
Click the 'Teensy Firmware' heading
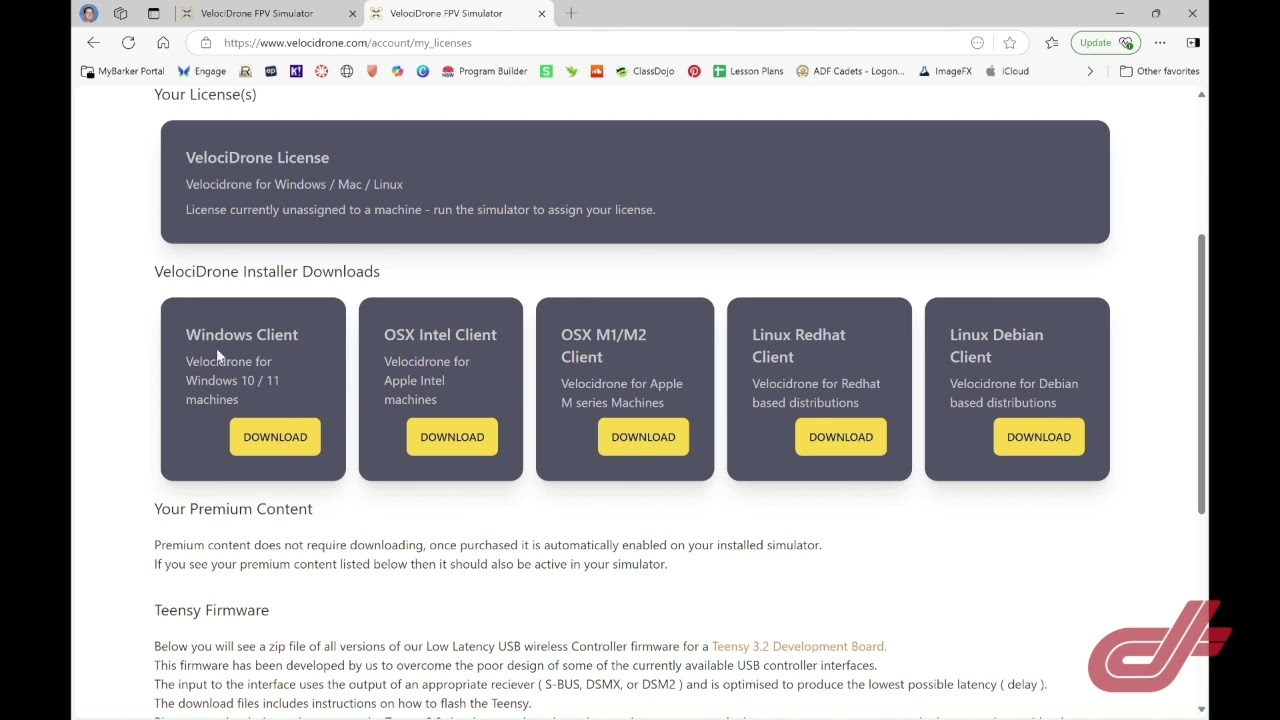211,610
